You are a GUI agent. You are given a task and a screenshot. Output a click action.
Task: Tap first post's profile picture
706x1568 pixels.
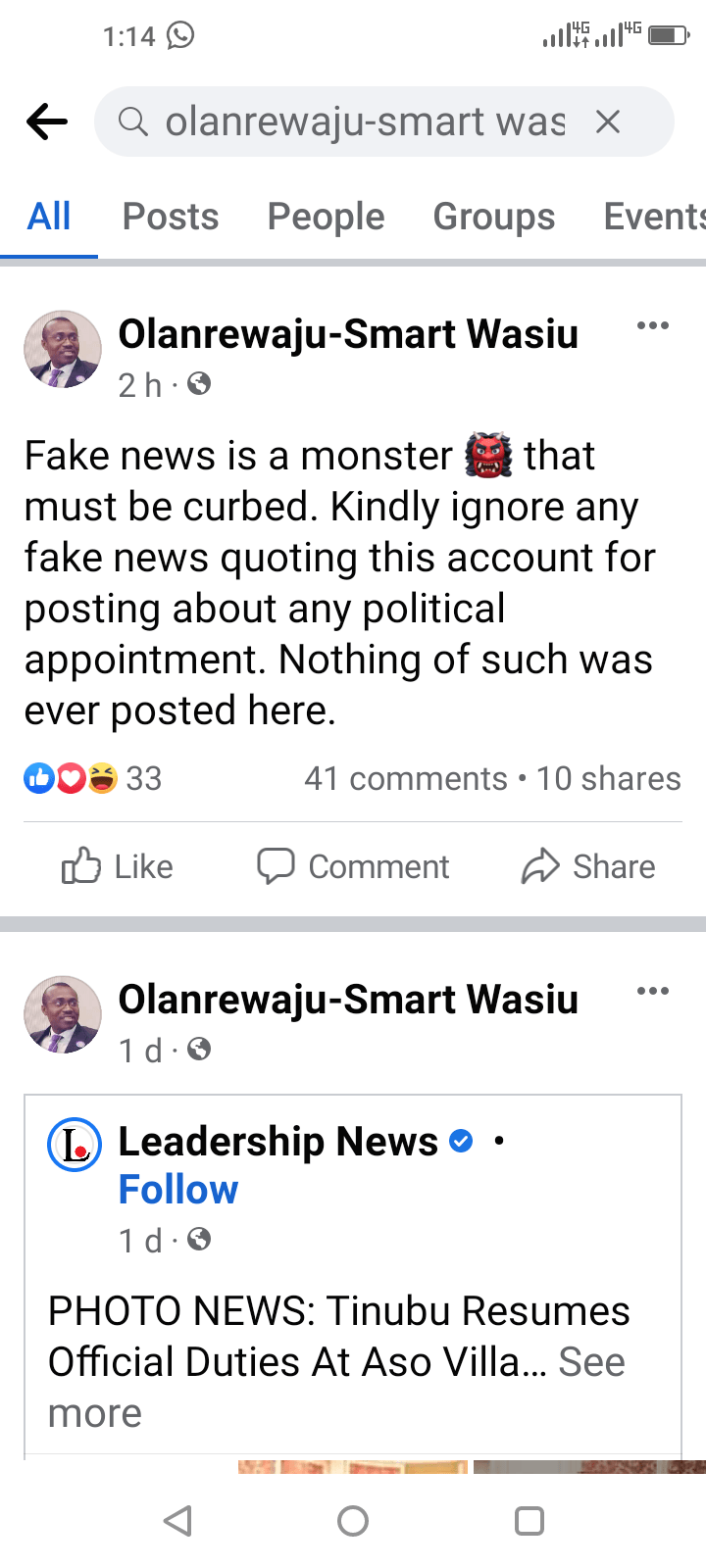coord(63,350)
